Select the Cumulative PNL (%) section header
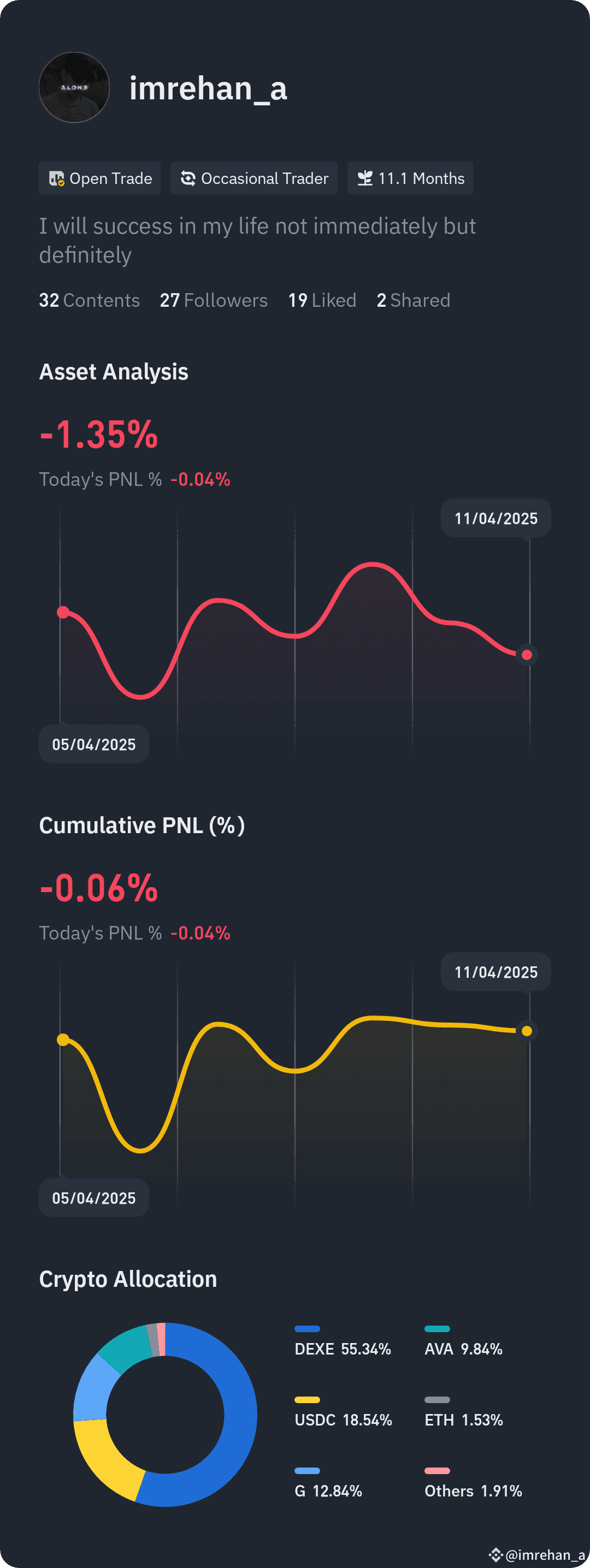This screenshot has width=590, height=1568. [x=142, y=825]
